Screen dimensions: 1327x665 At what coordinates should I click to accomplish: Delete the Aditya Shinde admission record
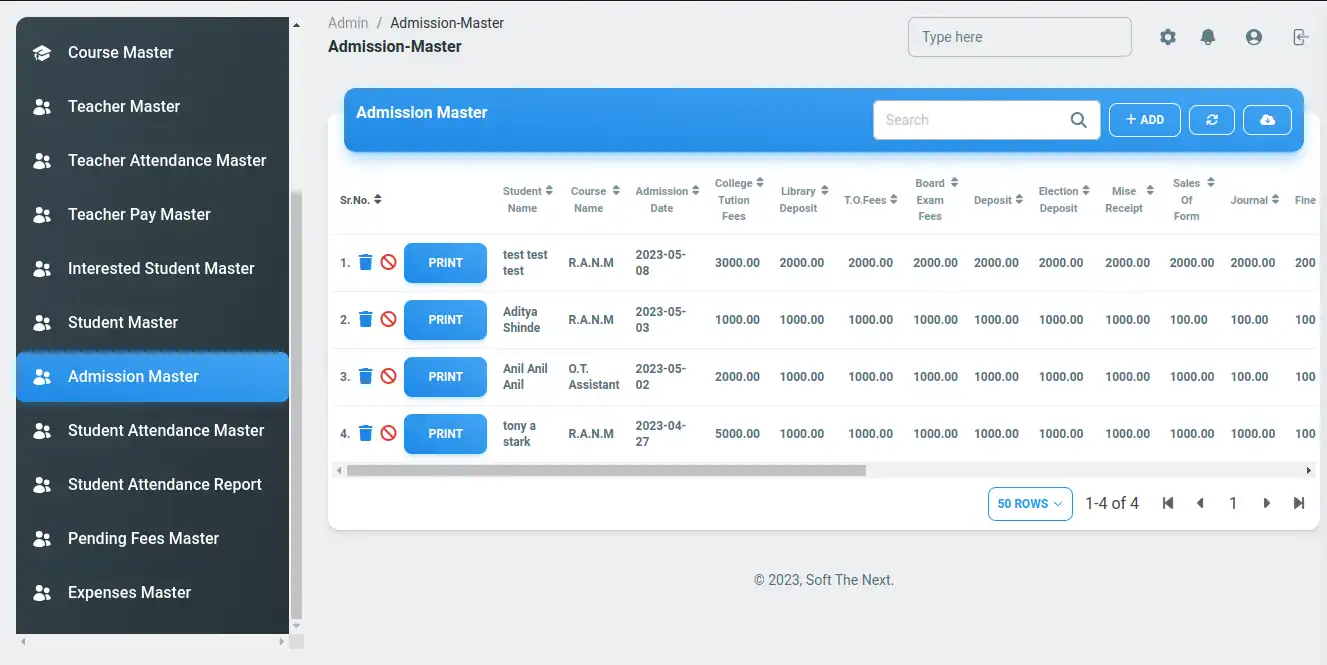[366, 320]
